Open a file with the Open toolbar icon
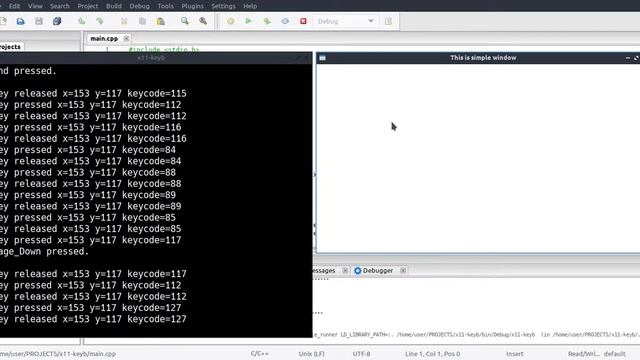 coord(20,21)
